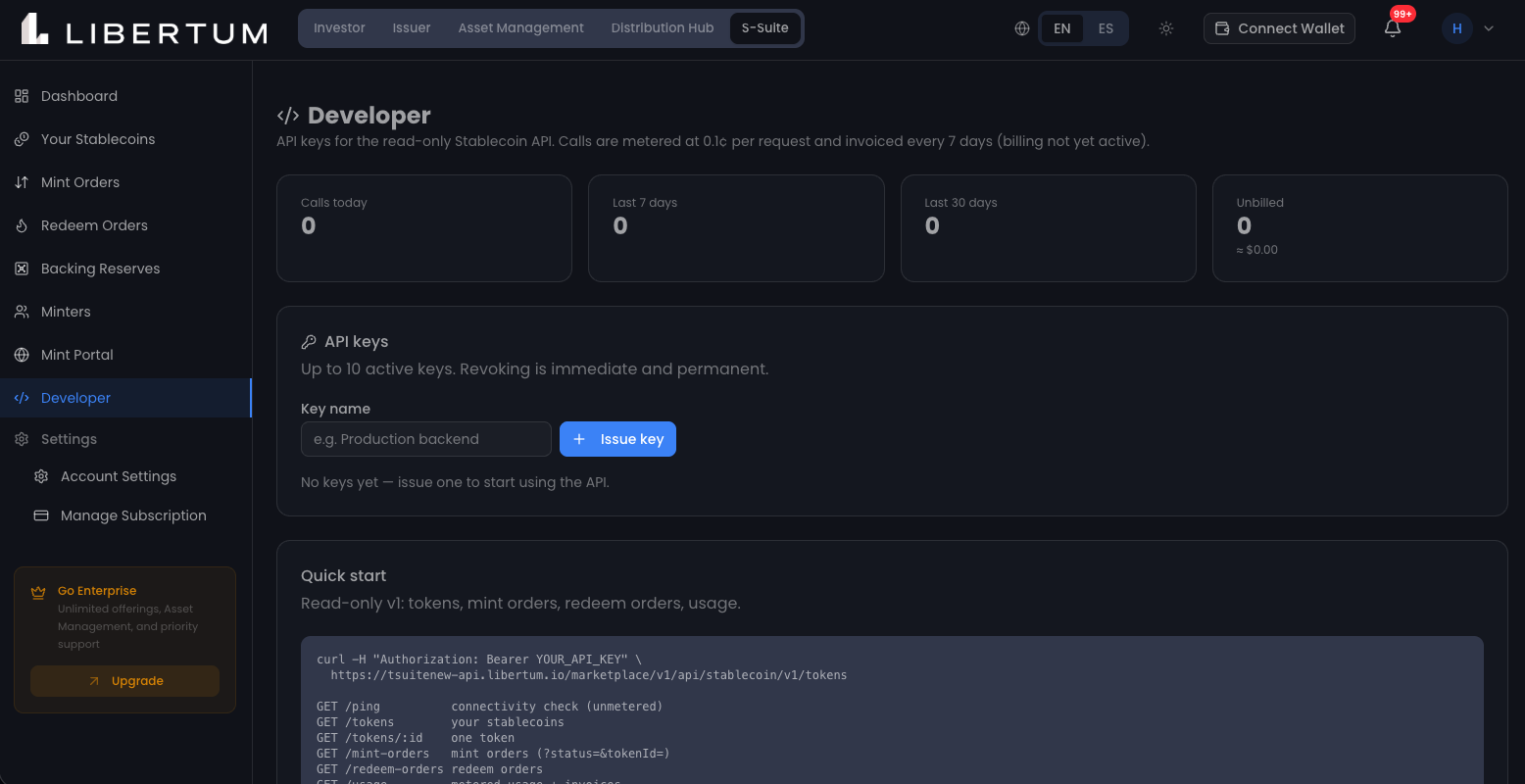Click the Quick start heading

(x=343, y=575)
